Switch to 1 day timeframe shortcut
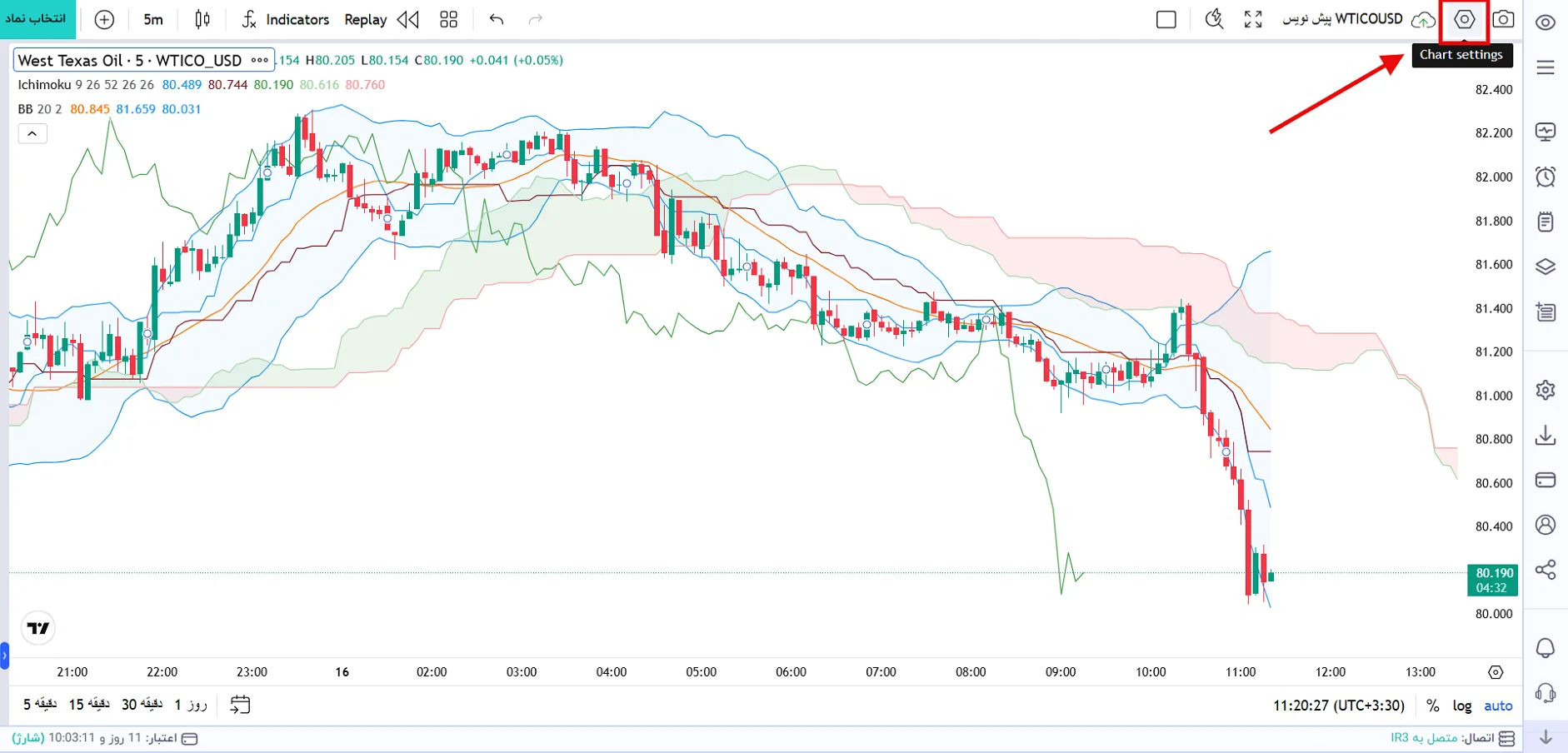The image size is (1568, 753). point(191,705)
